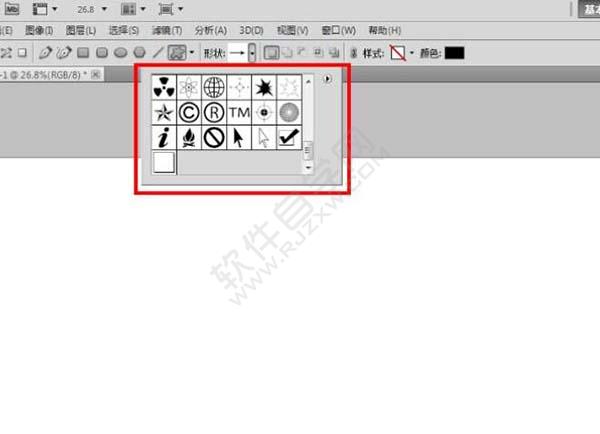
Task: Click the black 颜色 color swatch
Action: 455,53
